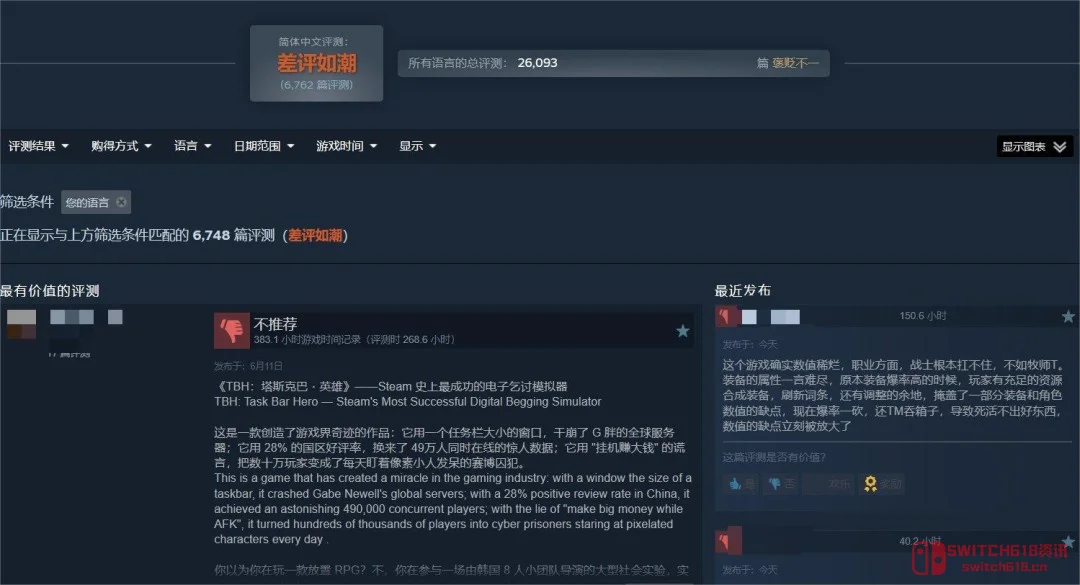Click the 发布于: 6月11日 date text
The width and height of the screenshot is (1080, 585).
pyautogui.click(x=248, y=366)
